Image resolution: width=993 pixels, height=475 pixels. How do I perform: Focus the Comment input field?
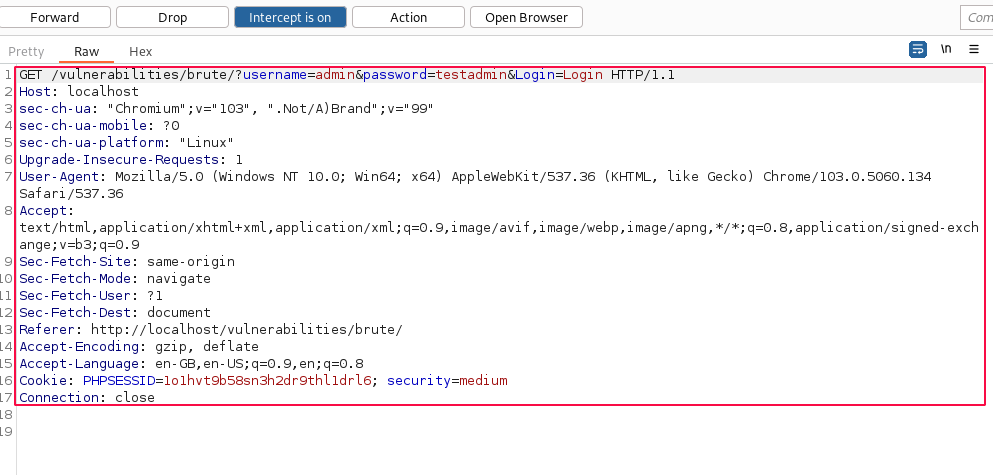pos(976,17)
